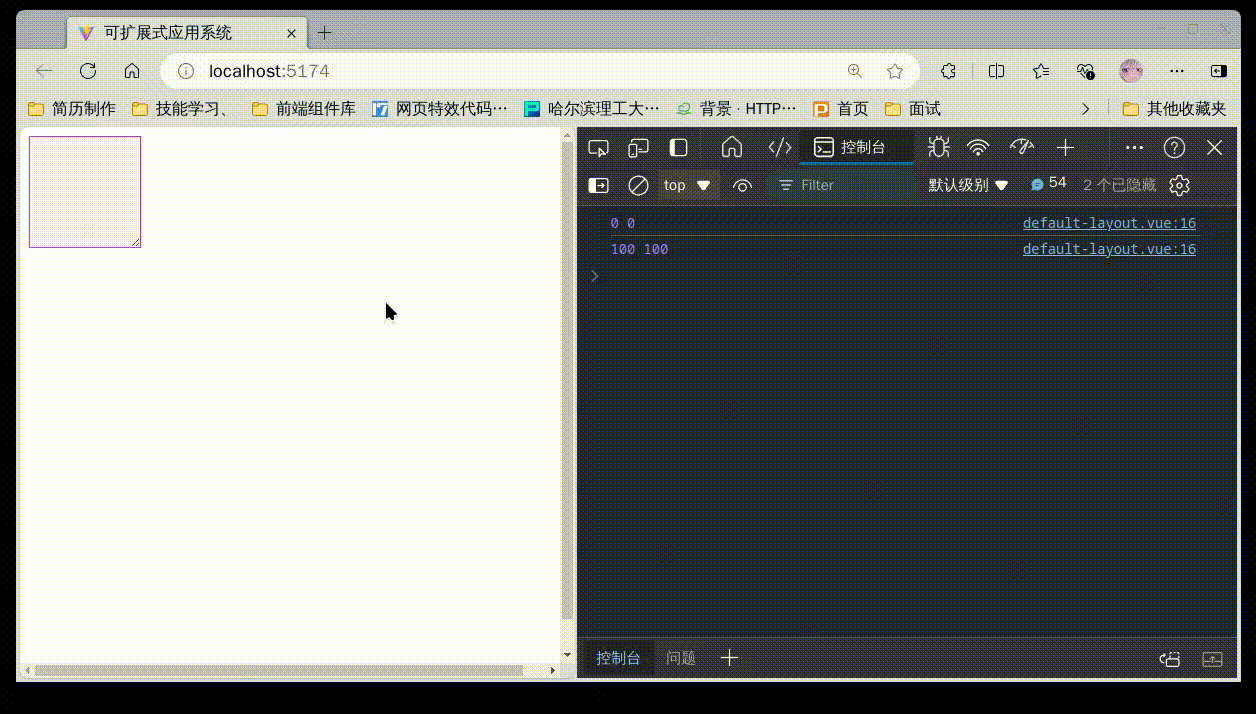Go back in the browser
1256x714 pixels.
(x=44, y=71)
